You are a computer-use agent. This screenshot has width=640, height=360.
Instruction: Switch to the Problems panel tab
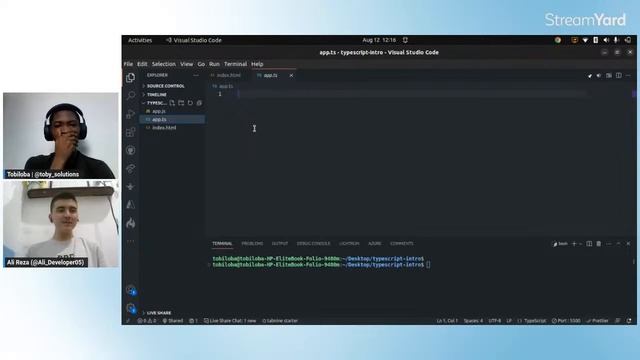pyautogui.click(x=252, y=244)
